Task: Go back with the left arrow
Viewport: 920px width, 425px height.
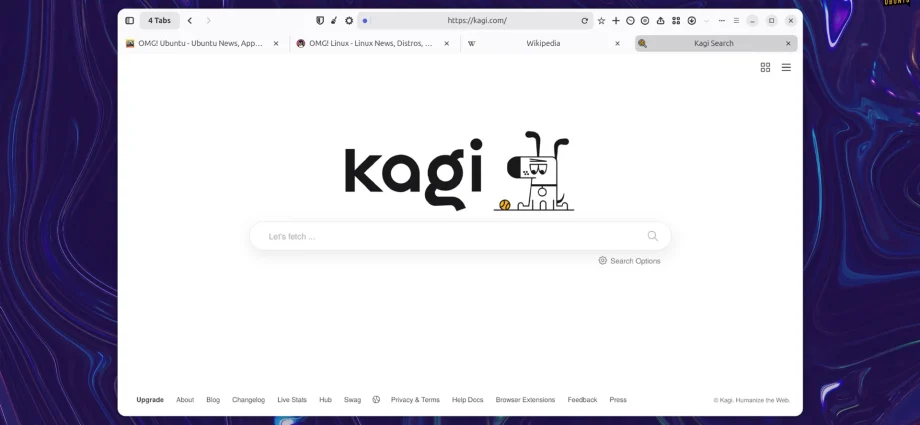Action: (x=190, y=21)
